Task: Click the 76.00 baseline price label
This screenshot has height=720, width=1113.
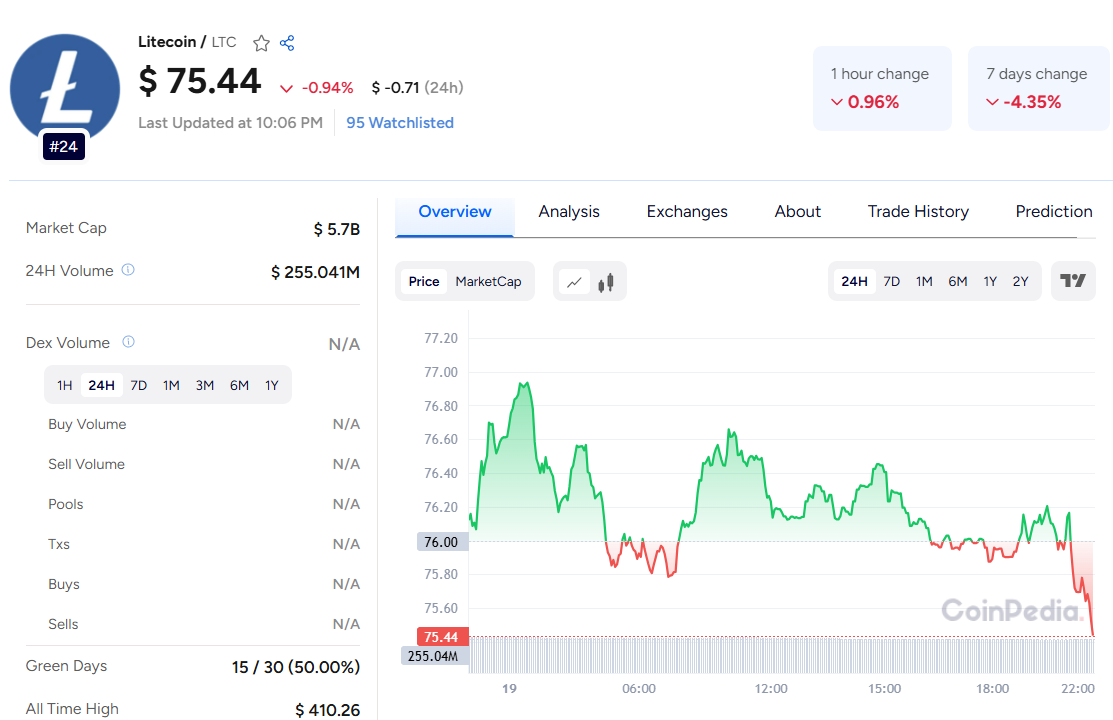Action: click(442, 542)
